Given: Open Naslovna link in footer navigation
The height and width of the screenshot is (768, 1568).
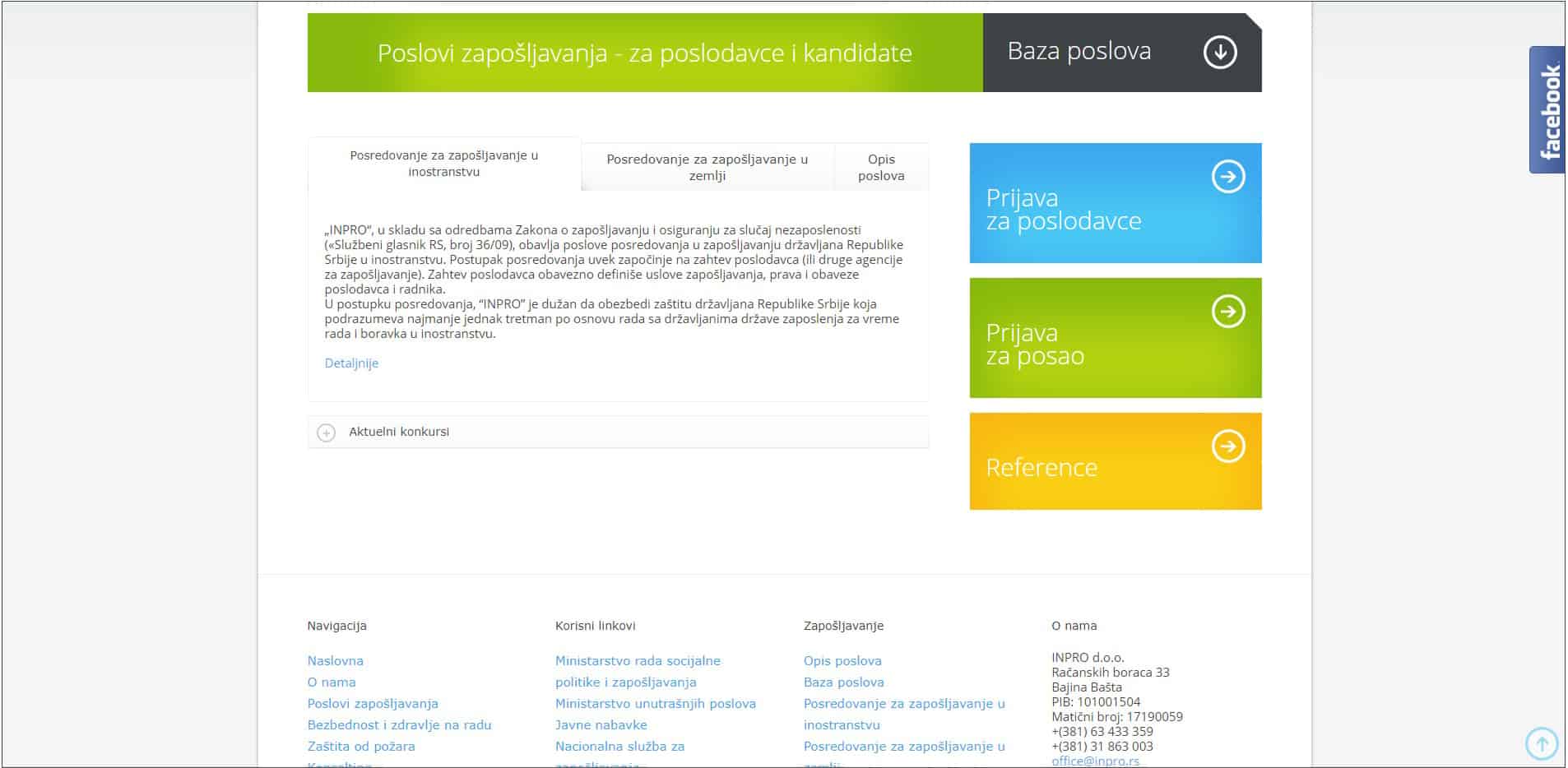Looking at the screenshot, I should (335, 661).
